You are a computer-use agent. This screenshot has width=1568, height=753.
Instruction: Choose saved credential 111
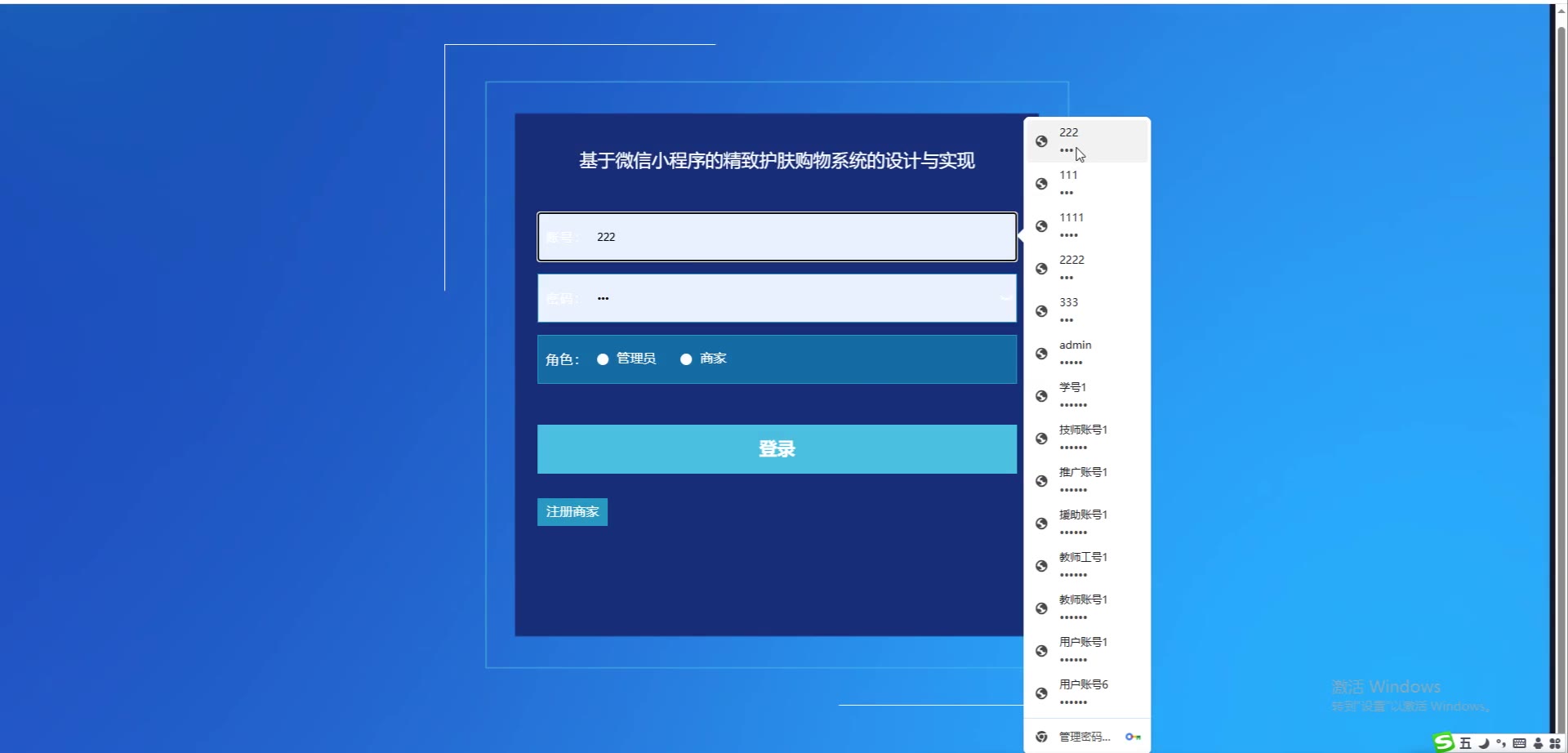point(1087,184)
